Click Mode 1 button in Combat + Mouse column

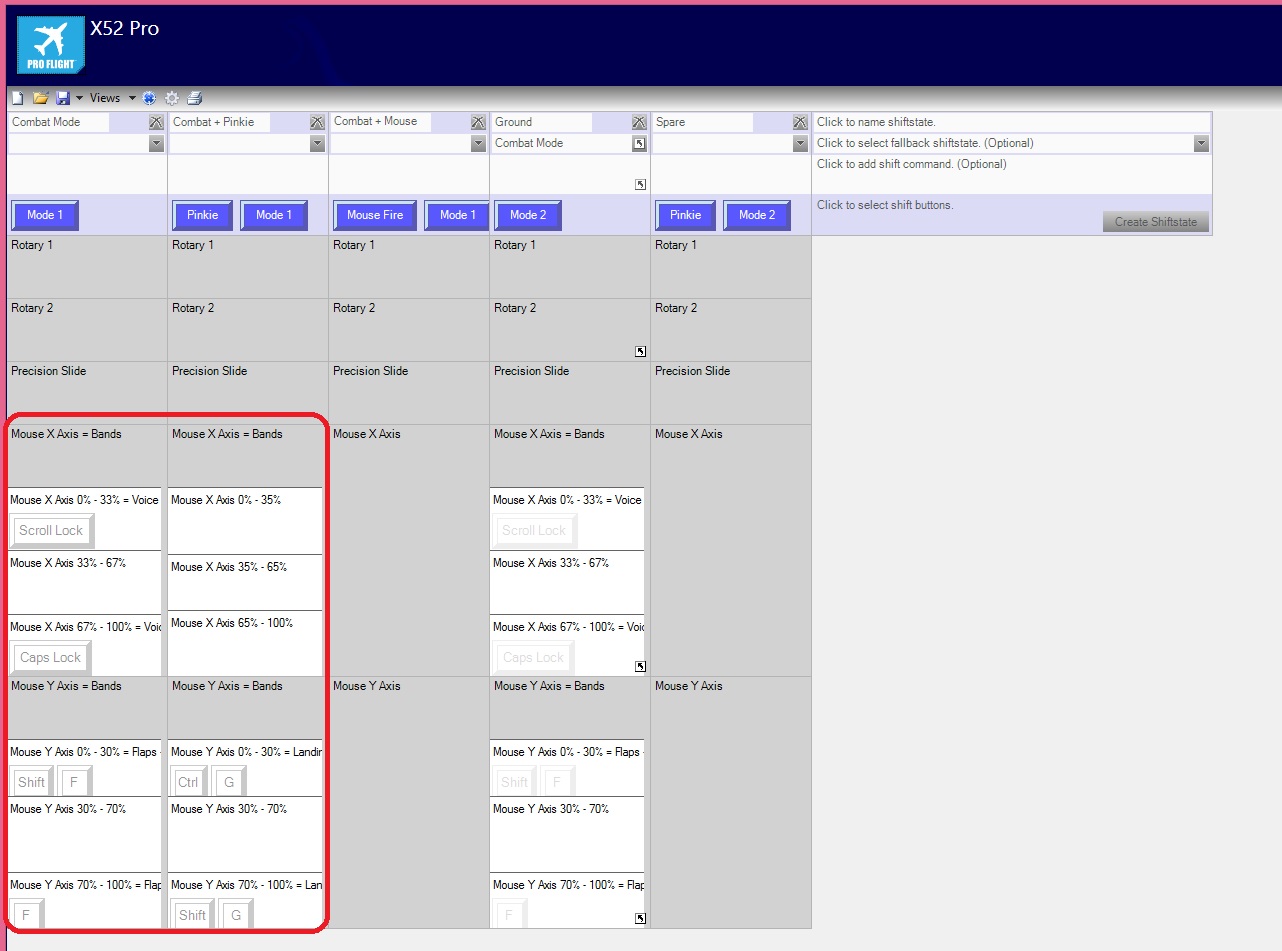(457, 215)
